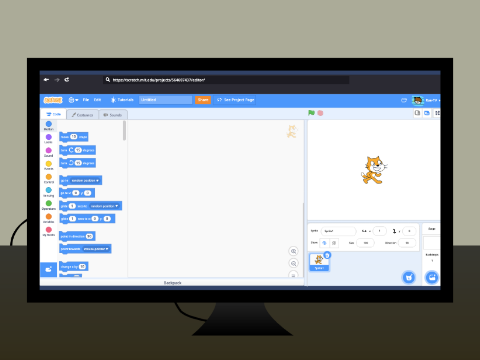Click the red stop button
Image resolution: width=480 pixels, height=360 pixels.
click(320, 113)
